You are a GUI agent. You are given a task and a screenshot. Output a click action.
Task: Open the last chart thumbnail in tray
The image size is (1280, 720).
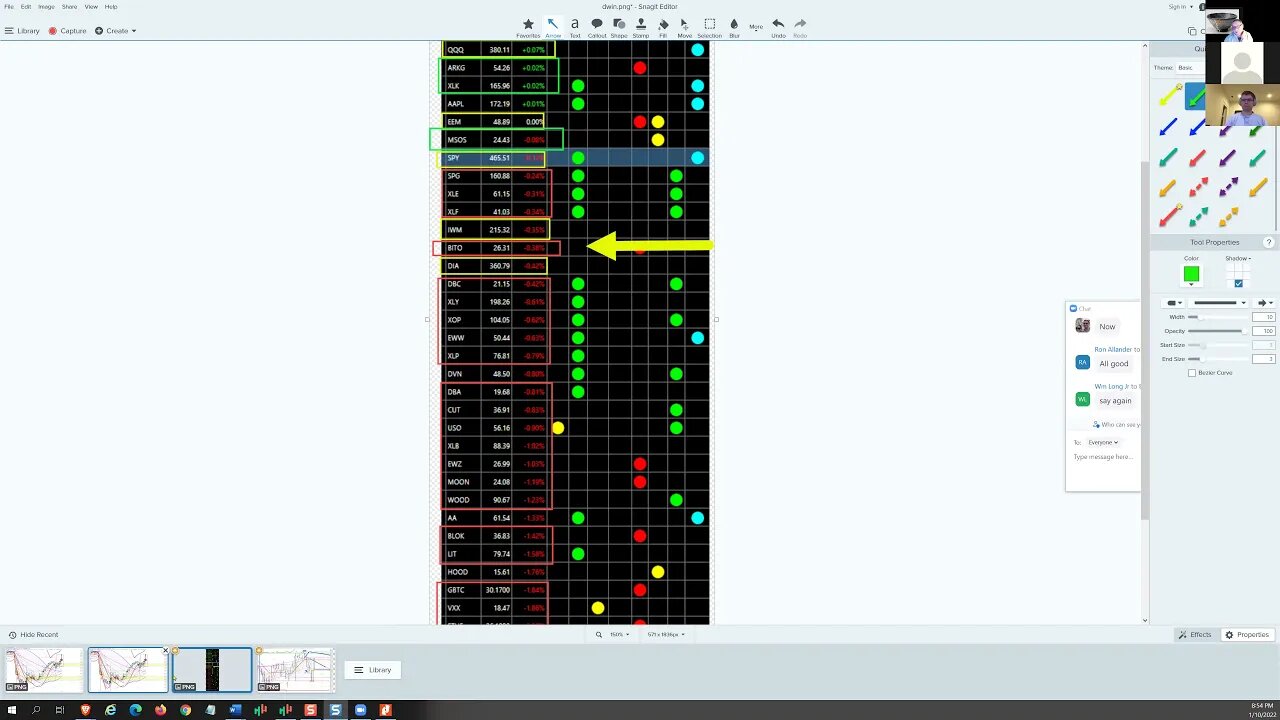295,670
